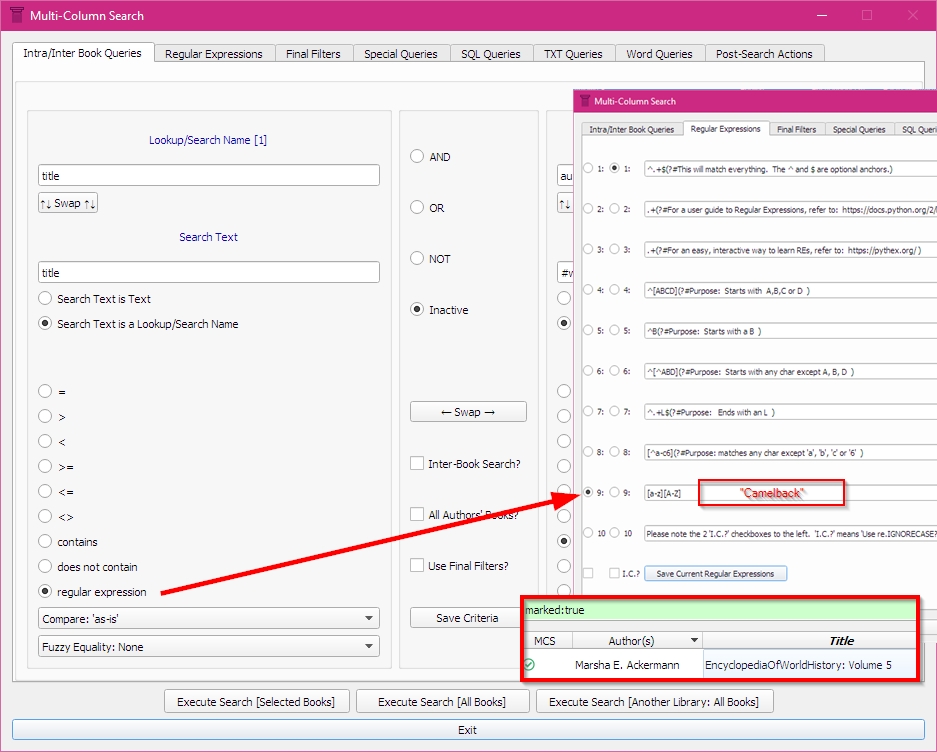Click the Lookup/Search Name title input field

(x=209, y=175)
